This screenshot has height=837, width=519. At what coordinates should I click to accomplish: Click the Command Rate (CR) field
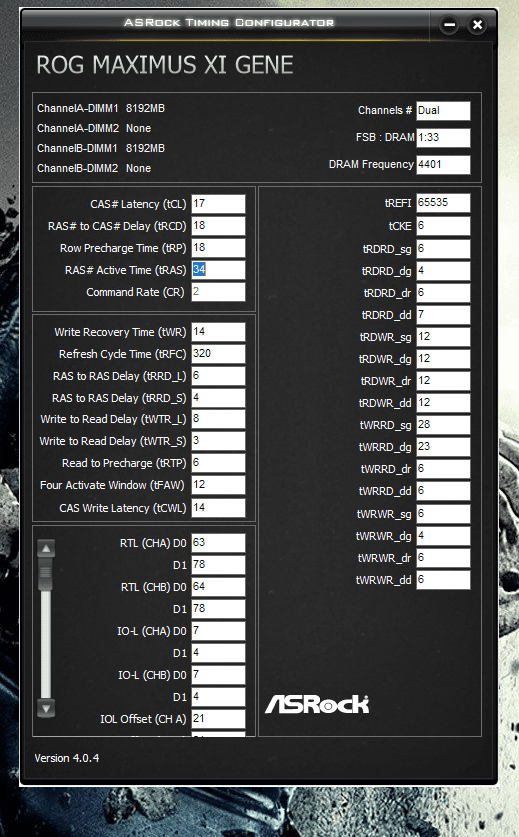pyautogui.click(x=218, y=291)
